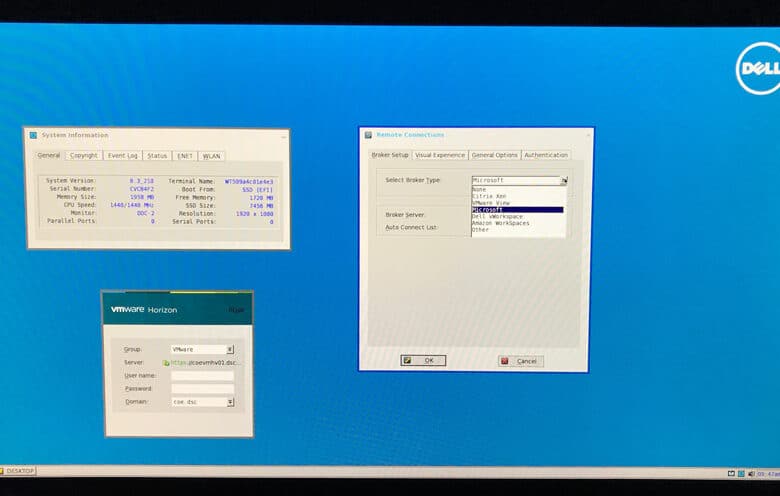Click the Memory Size value 1958 MB
This screenshot has width=780, height=496.
click(142, 197)
